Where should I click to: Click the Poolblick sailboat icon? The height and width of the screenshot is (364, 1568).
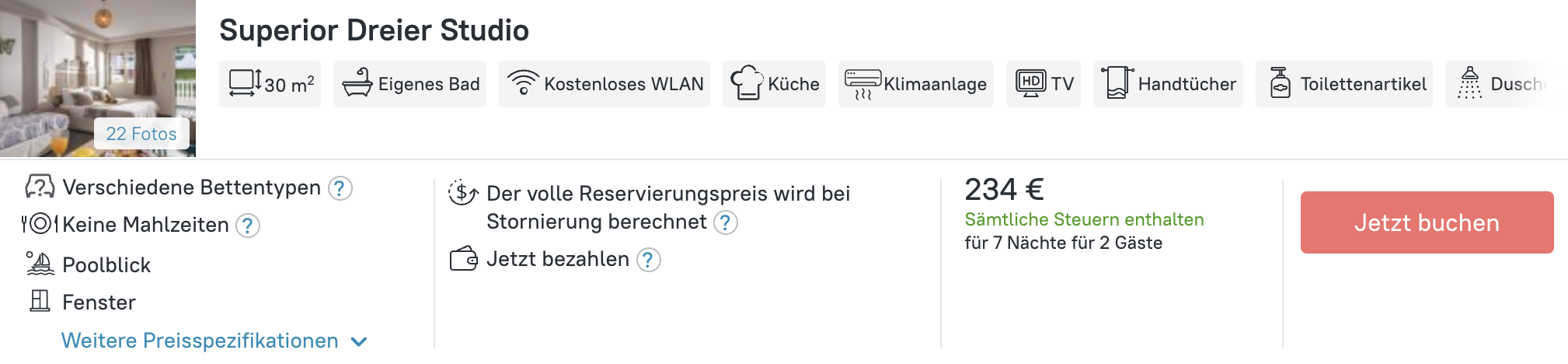(40, 264)
